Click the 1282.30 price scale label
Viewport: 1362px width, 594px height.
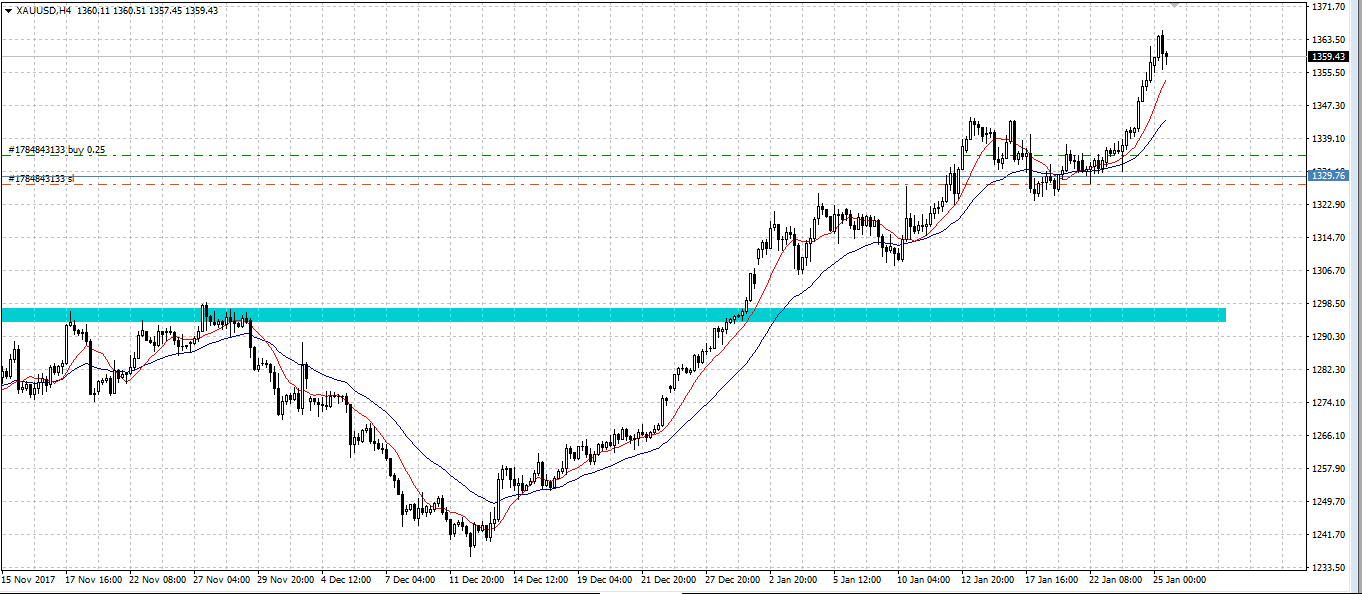tap(1327, 370)
